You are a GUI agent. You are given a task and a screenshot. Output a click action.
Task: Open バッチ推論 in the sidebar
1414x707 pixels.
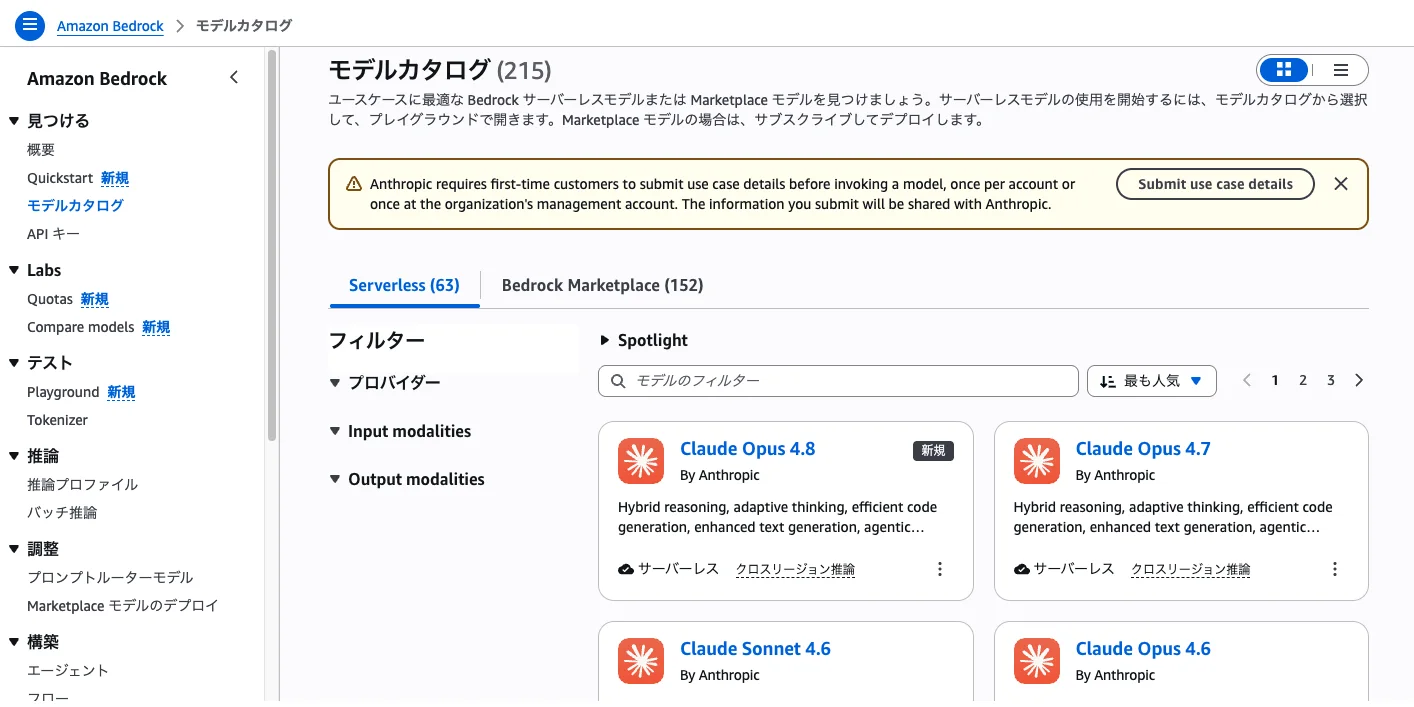pyautogui.click(x=62, y=512)
